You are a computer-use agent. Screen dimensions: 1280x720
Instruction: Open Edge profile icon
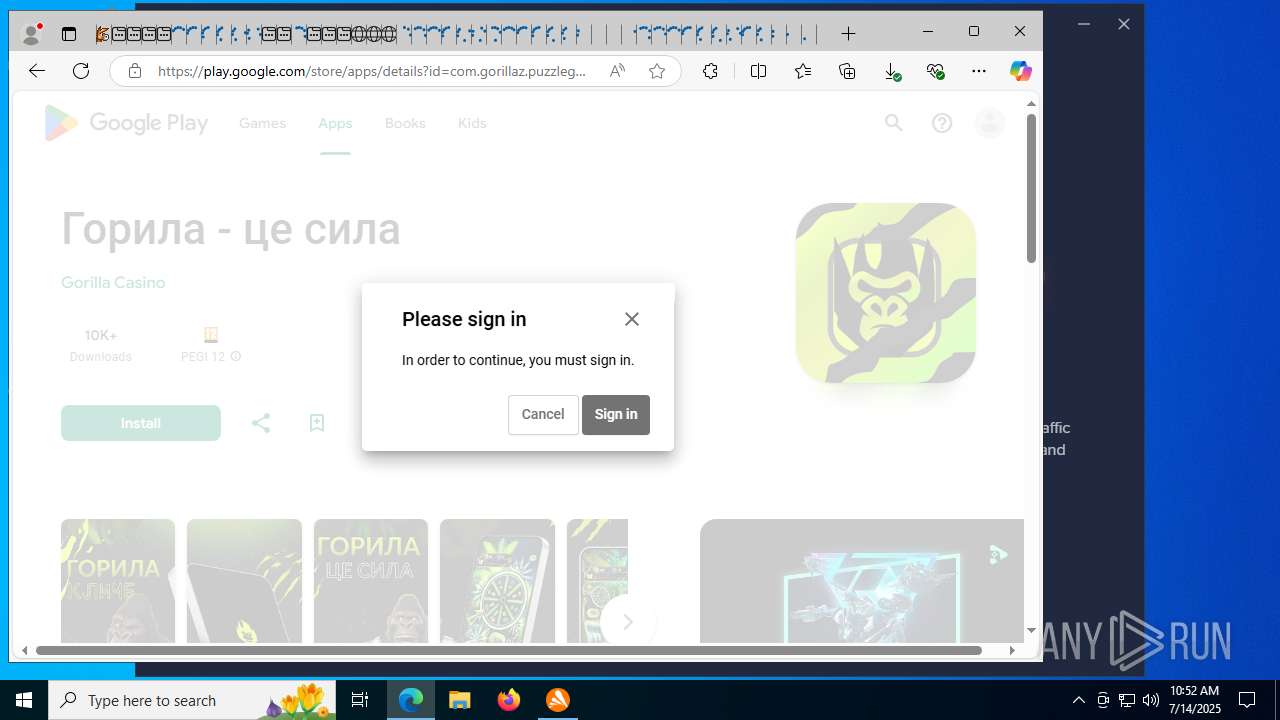32,34
